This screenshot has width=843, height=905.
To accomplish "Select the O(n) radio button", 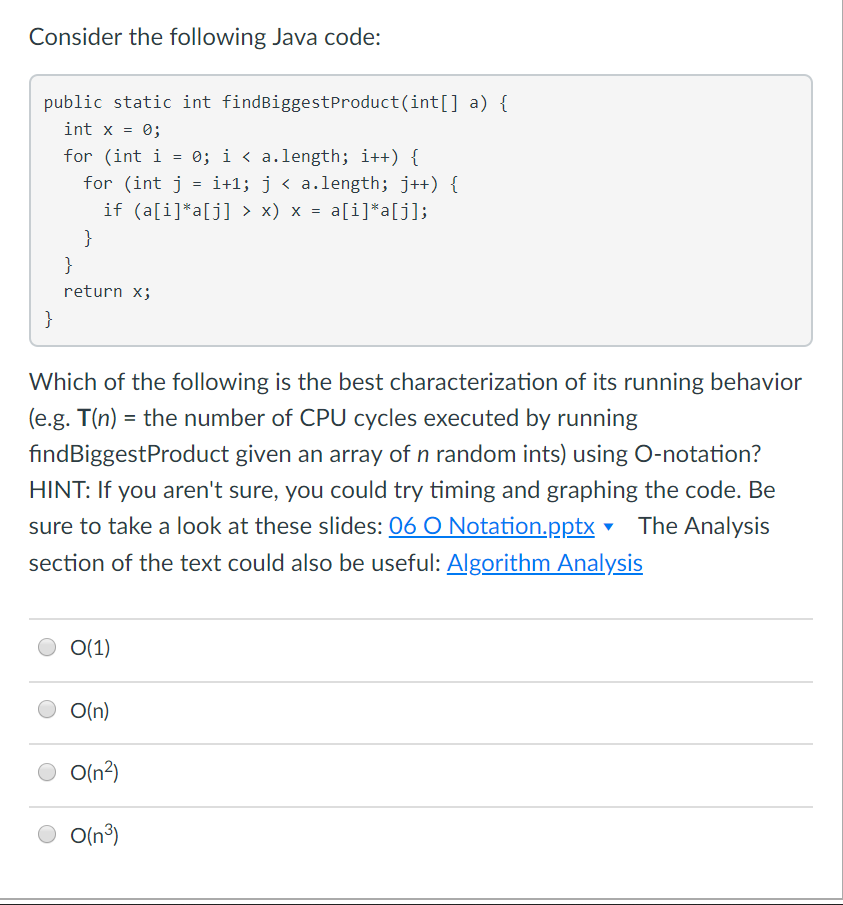I will (46, 709).
